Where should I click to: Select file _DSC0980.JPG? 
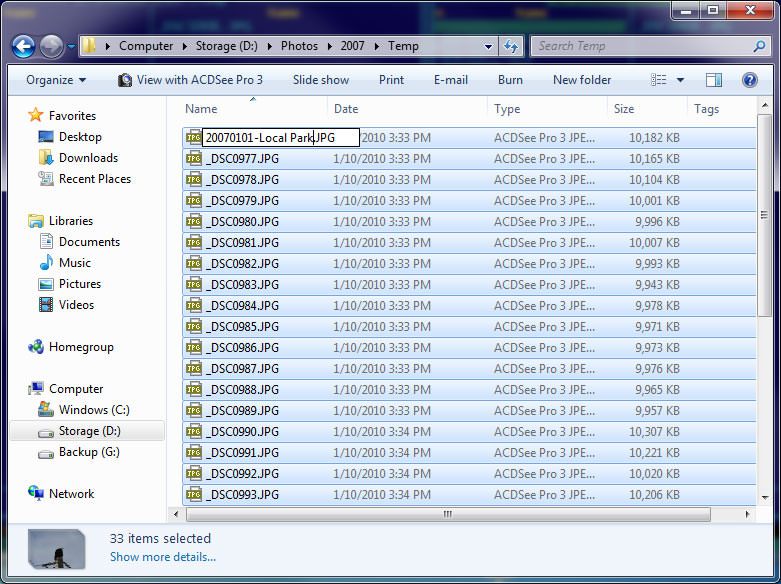click(x=242, y=221)
